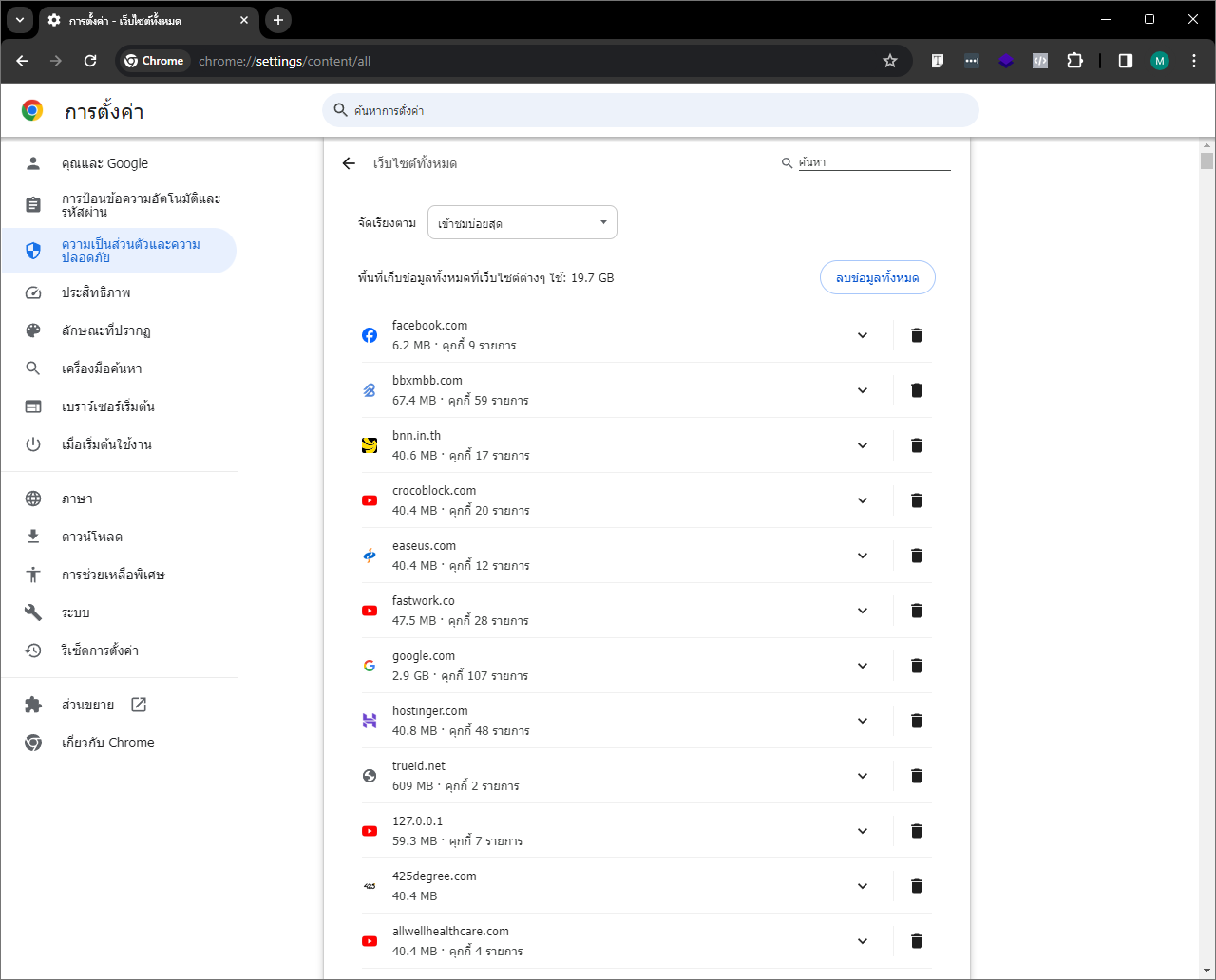
Task: Open ส่วนขยาย extensions link in sidebar
Action: coord(88,705)
